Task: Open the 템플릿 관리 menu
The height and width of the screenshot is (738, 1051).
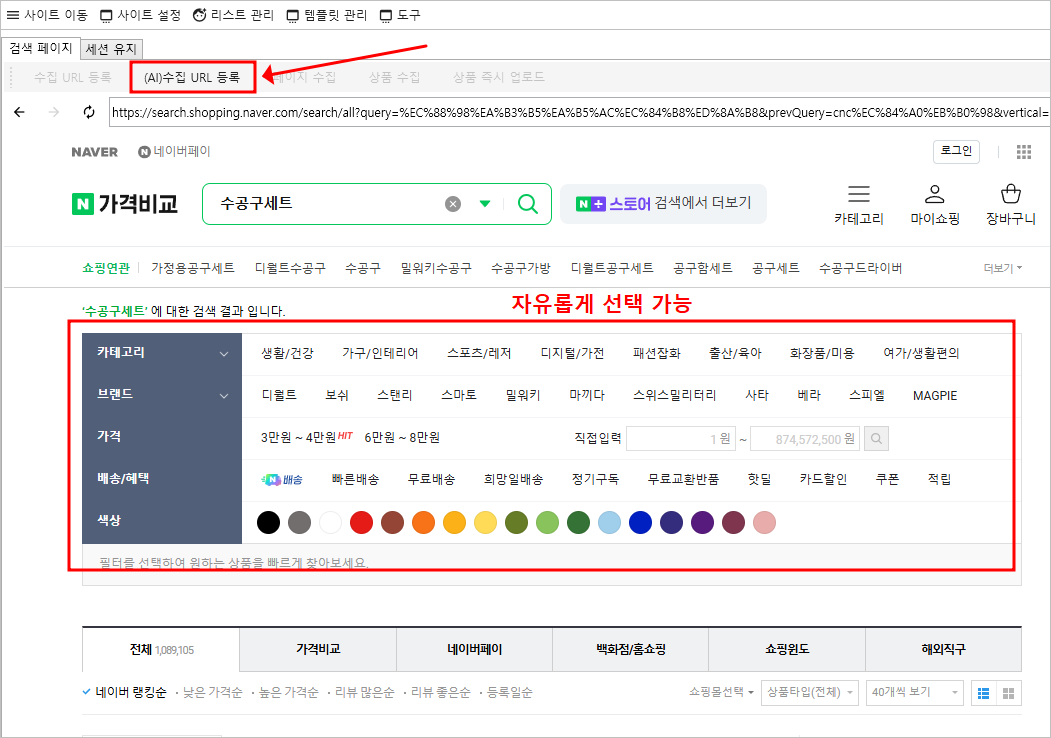Action: click(x=326, y=15)
